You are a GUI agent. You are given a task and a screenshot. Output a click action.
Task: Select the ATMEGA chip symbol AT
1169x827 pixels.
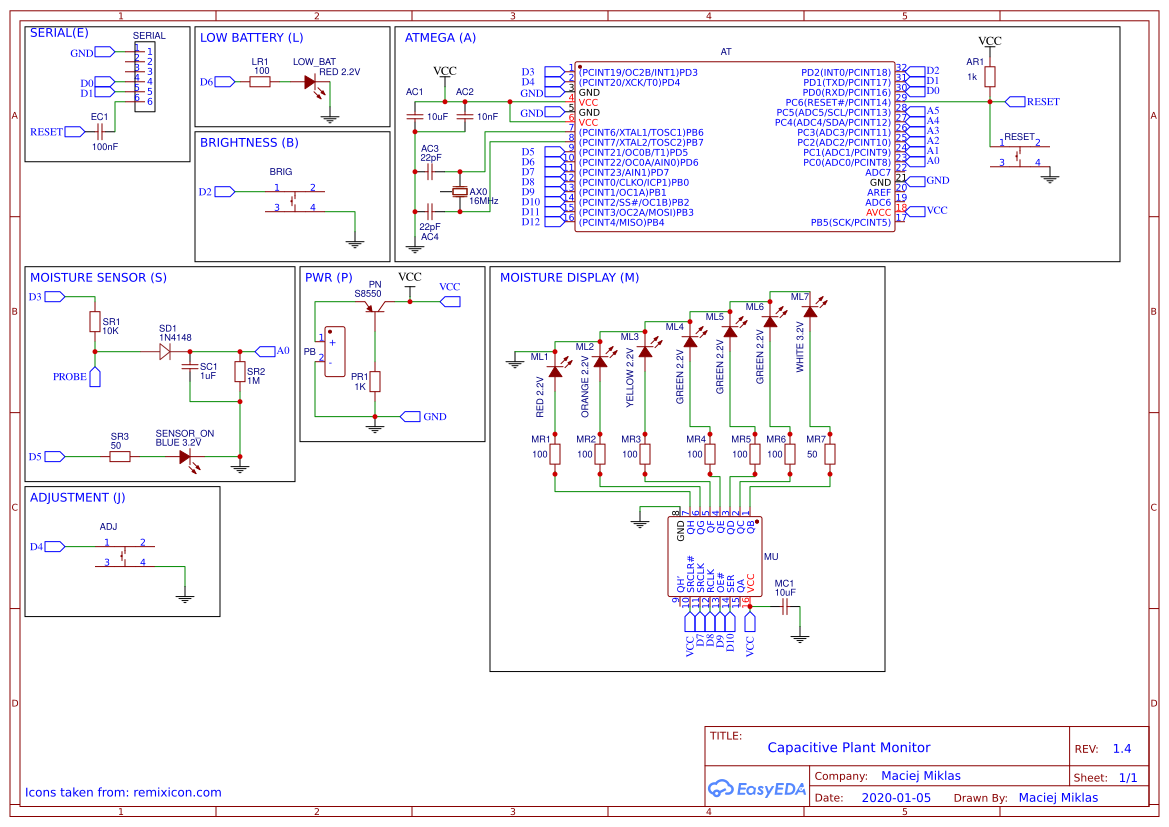735,145
